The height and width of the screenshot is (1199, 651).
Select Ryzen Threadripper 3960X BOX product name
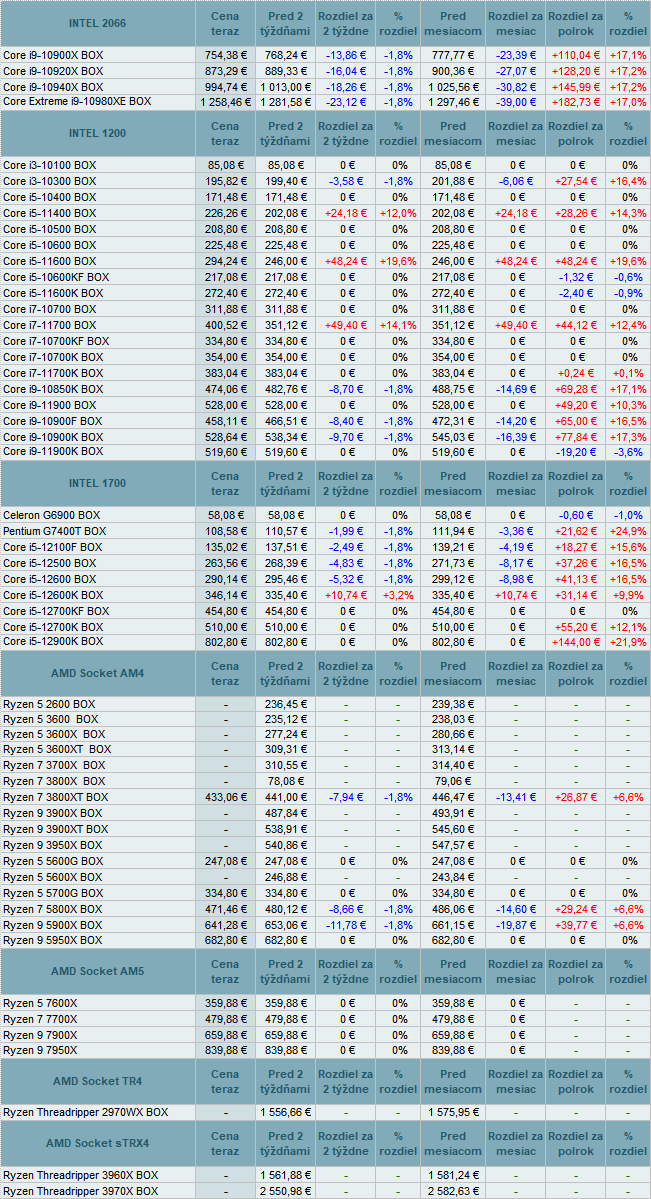point(81,1175)
